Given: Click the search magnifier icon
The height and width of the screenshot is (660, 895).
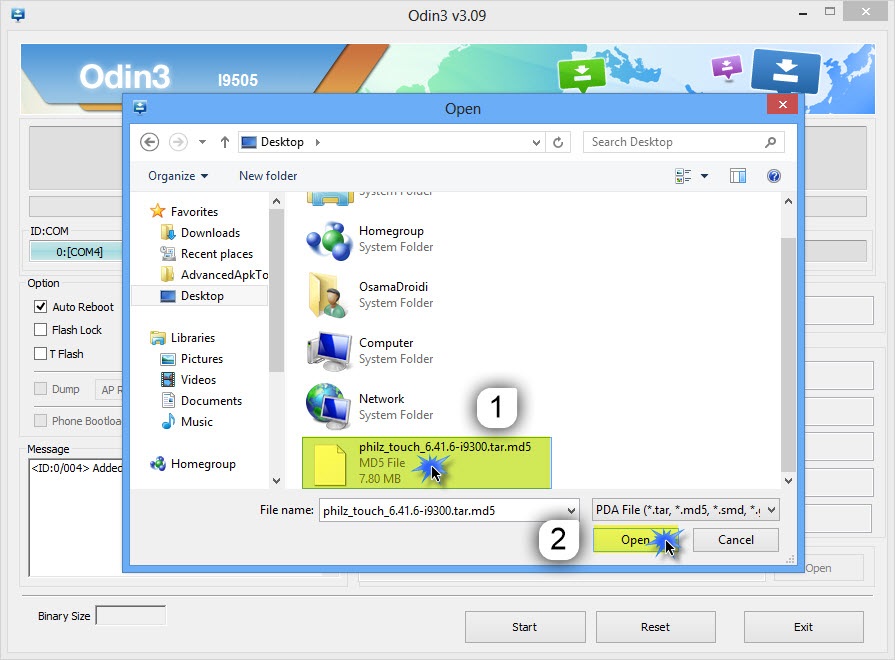Looking at the screenshot, I should tap(771, 142).
